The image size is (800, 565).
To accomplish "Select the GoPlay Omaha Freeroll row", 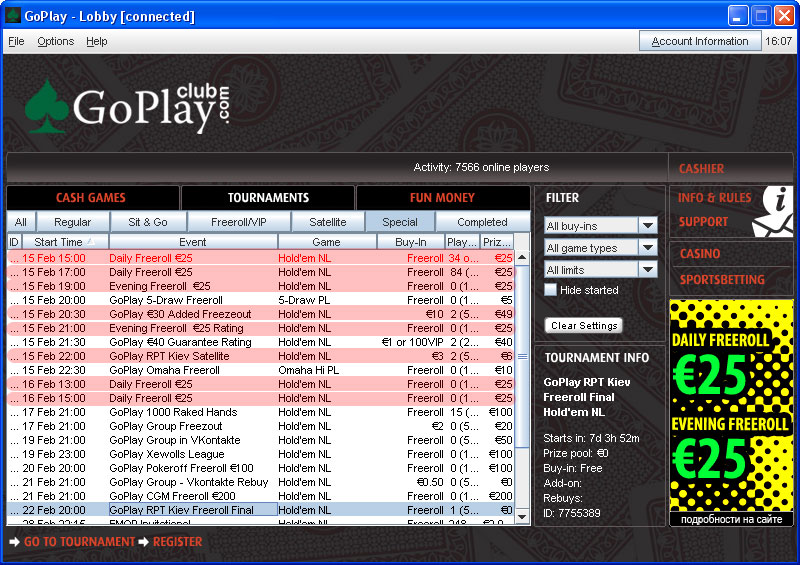I will tap(260, 370).
